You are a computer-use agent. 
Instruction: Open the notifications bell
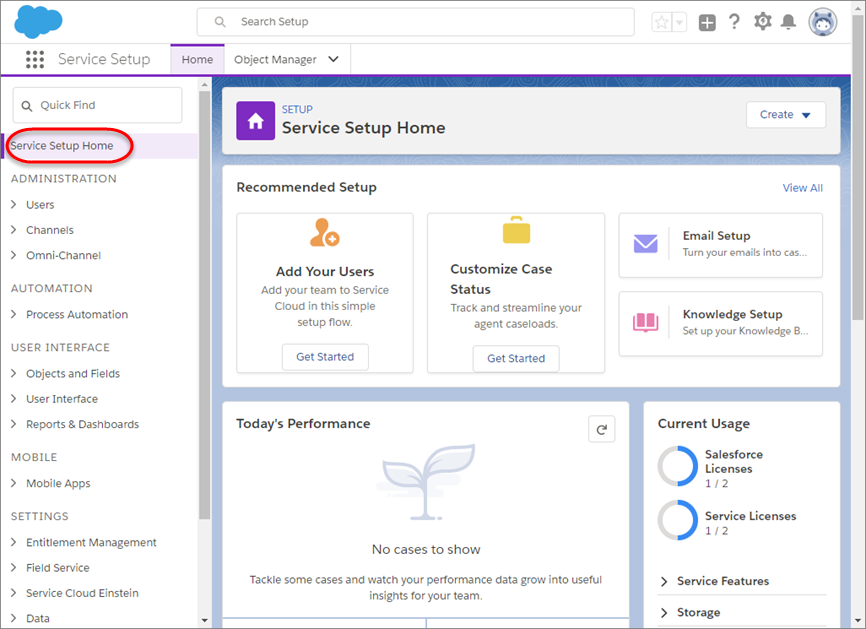pyautogui.click(x=788, y=22)
